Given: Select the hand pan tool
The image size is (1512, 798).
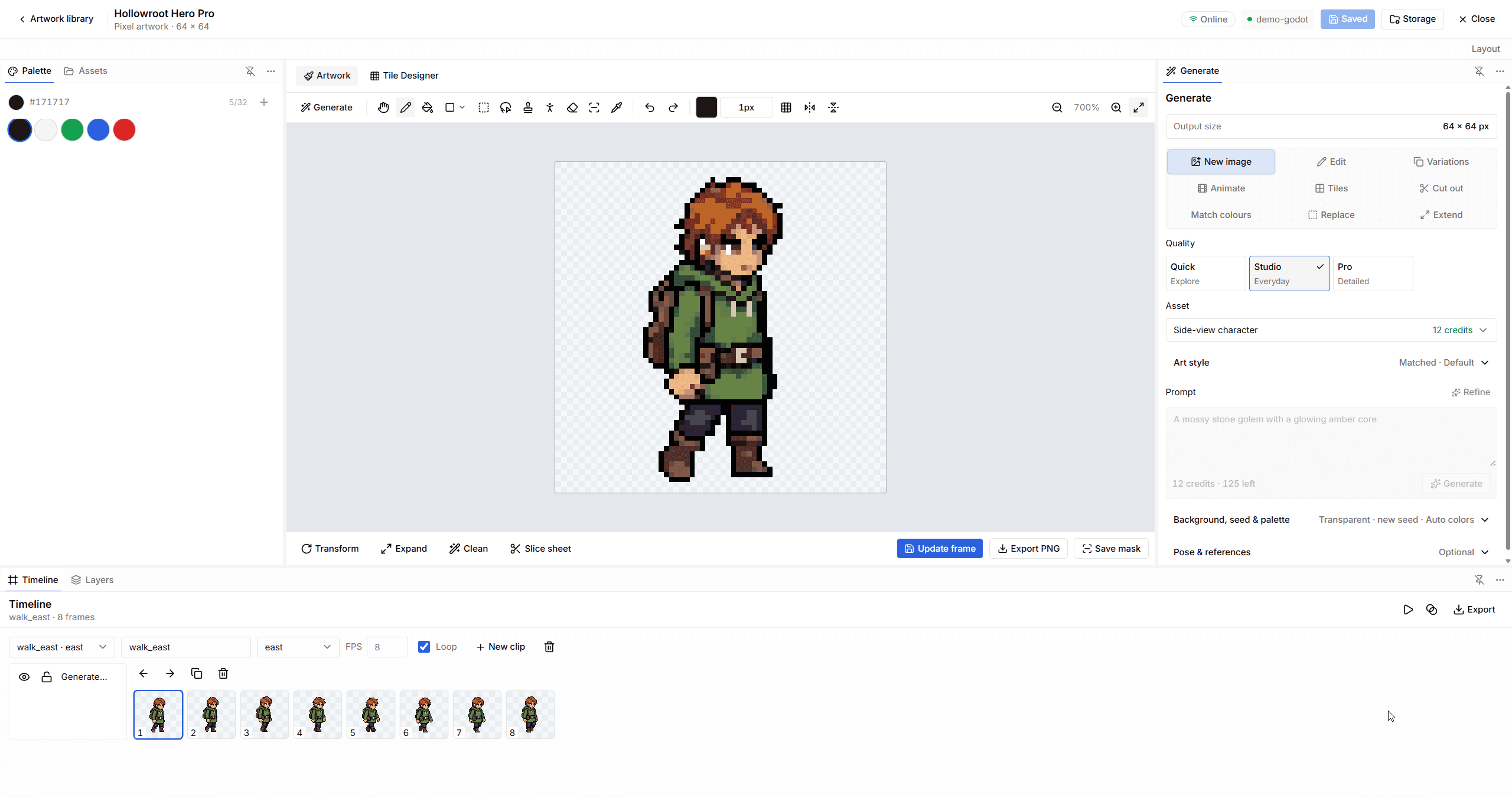Looking at the screenshot, I should point(383,108).
